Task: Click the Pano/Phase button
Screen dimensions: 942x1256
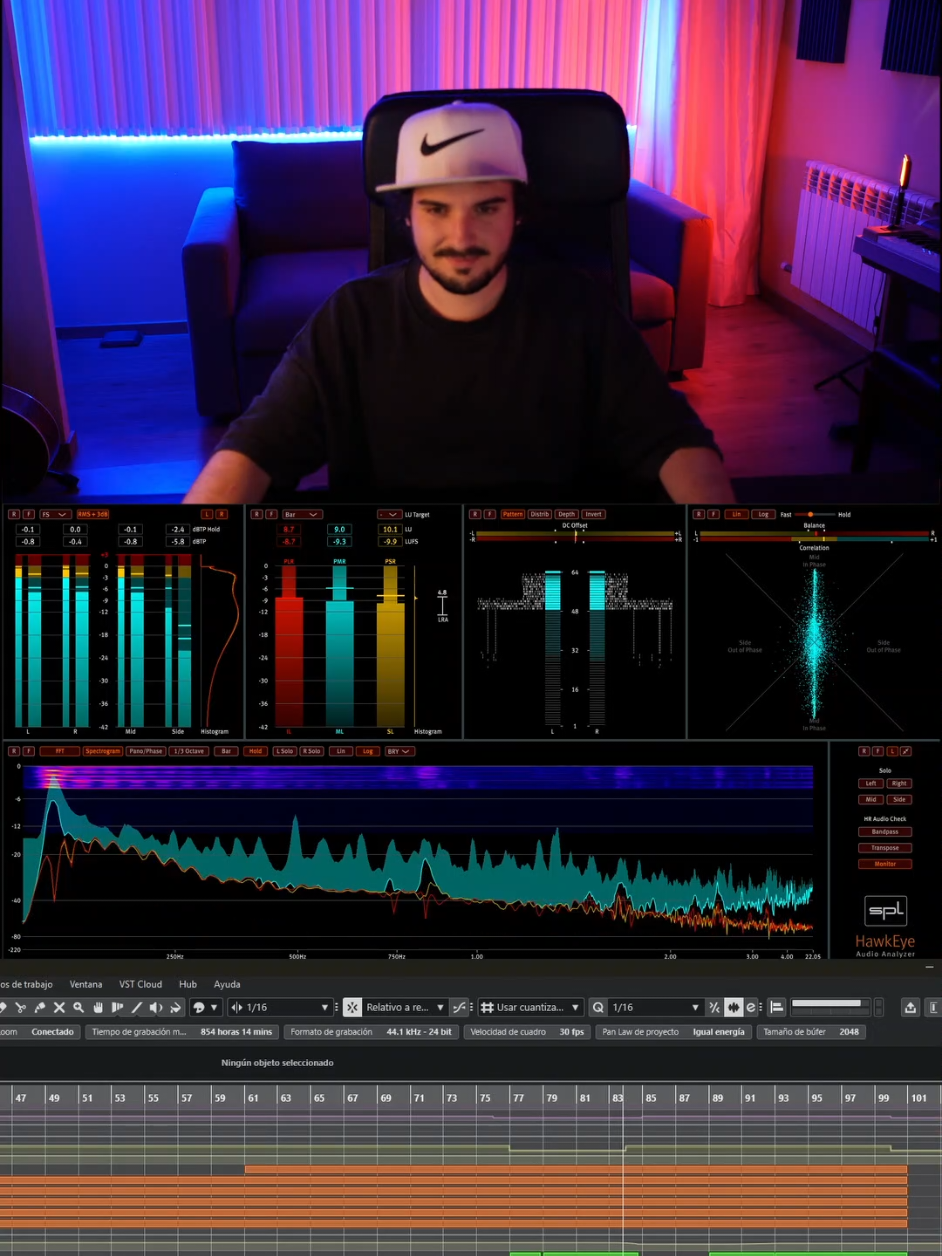Action: pos(145,751)
